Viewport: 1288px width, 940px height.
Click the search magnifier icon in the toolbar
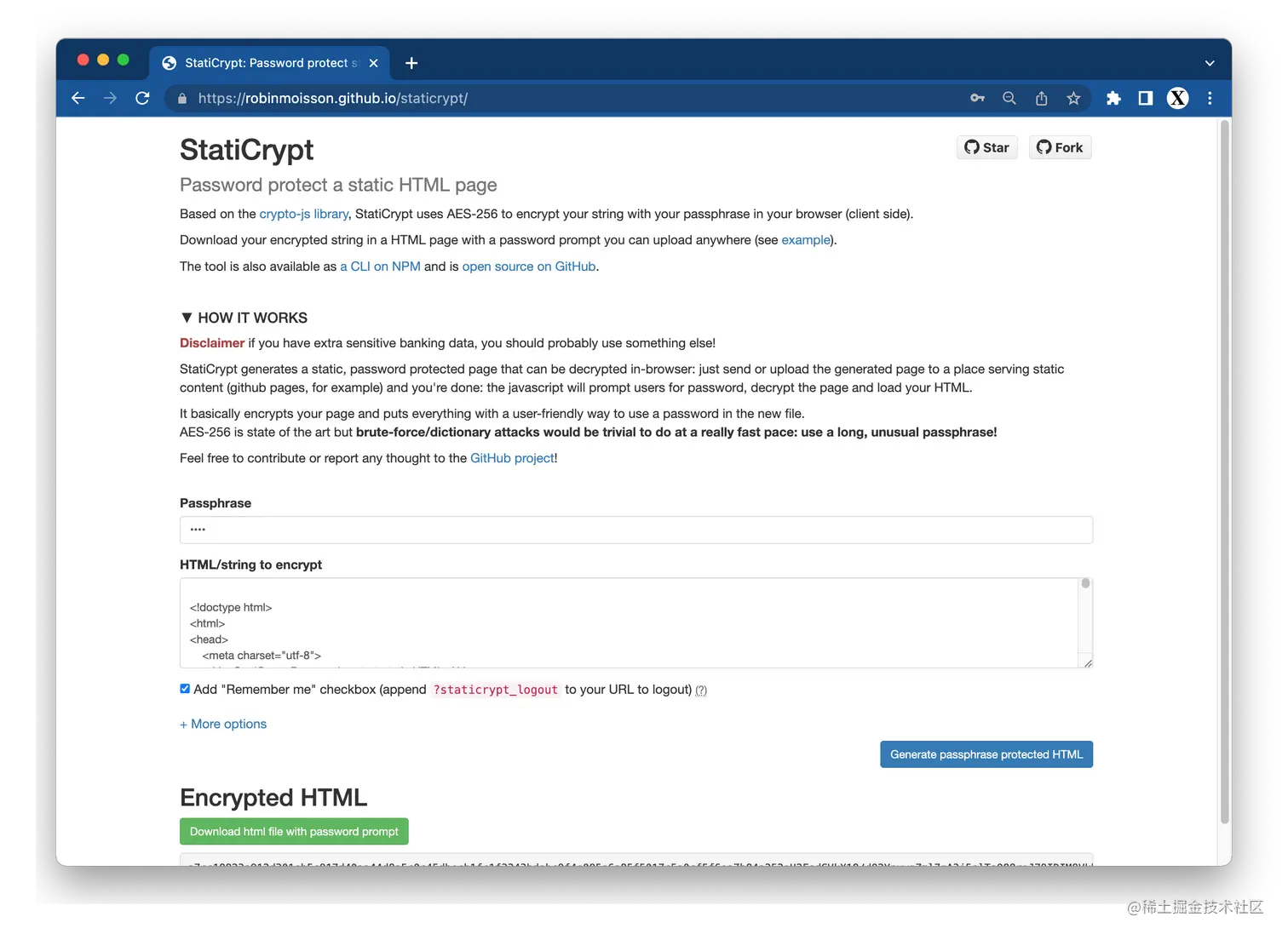[1009, 98]
